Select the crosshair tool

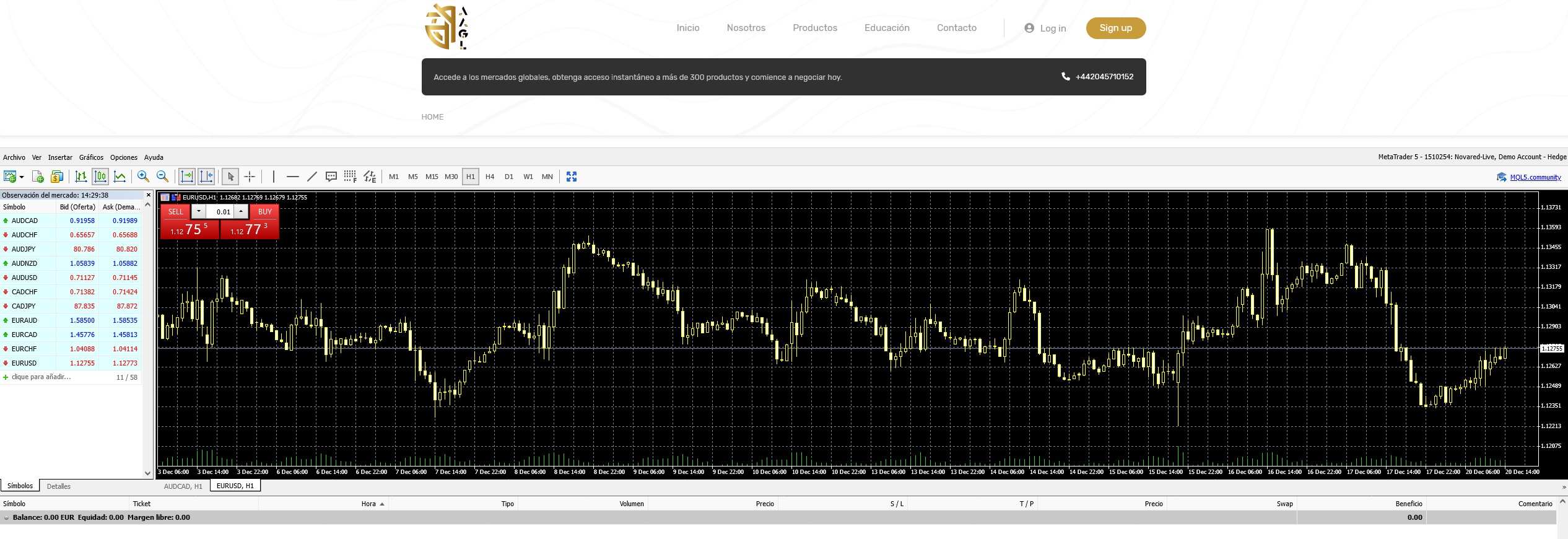(x=250, y=177)
